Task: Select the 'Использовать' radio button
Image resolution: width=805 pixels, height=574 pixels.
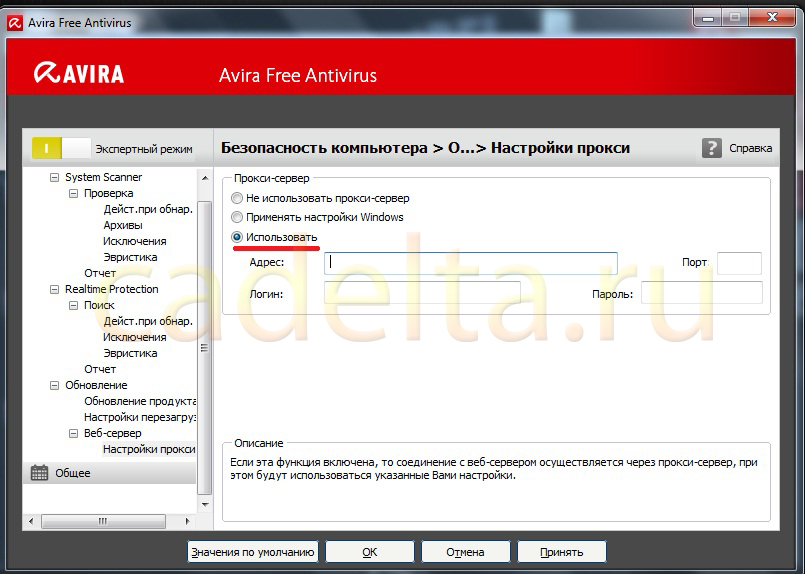Action: coord(237,237)
